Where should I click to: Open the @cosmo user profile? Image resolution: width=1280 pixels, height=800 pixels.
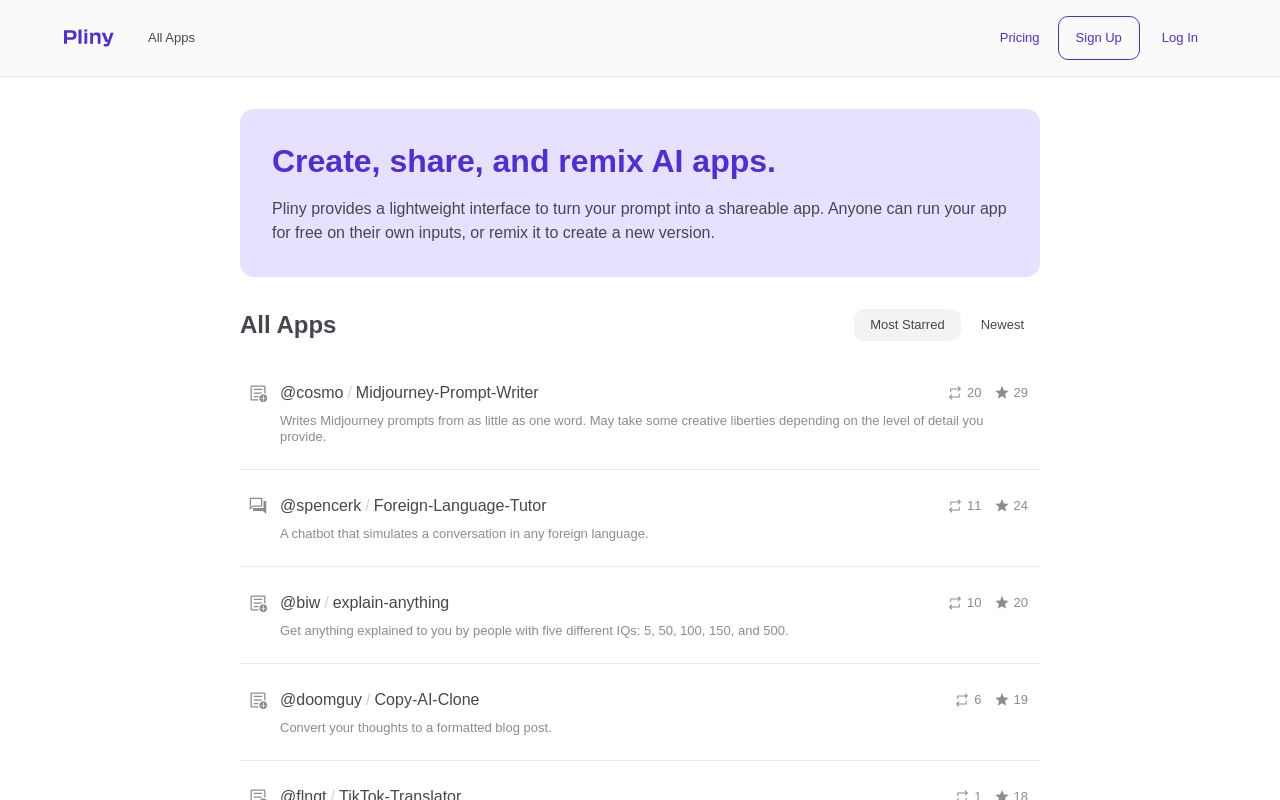311,393
